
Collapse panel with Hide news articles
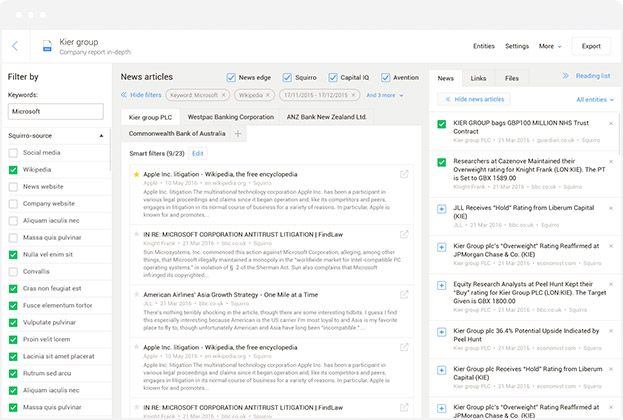coord(474,99)
